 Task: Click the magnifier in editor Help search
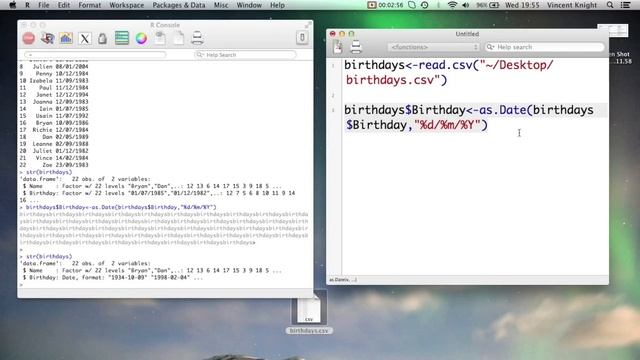[x=491, y=47]
